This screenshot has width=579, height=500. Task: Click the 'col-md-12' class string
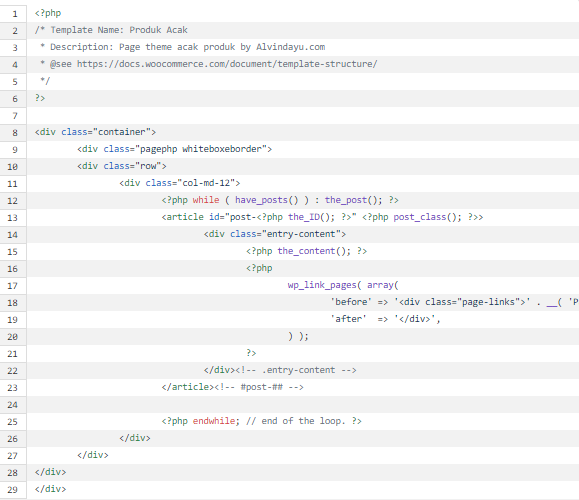click(206, 183)
